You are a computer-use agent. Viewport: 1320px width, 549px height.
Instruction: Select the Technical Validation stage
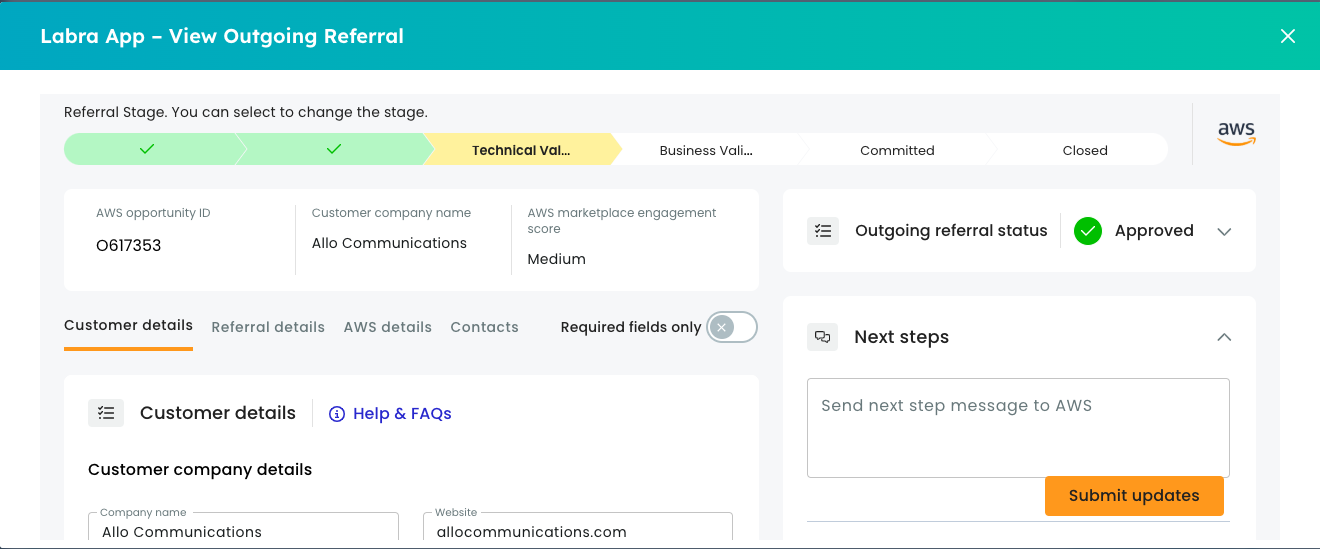(520, 150)
